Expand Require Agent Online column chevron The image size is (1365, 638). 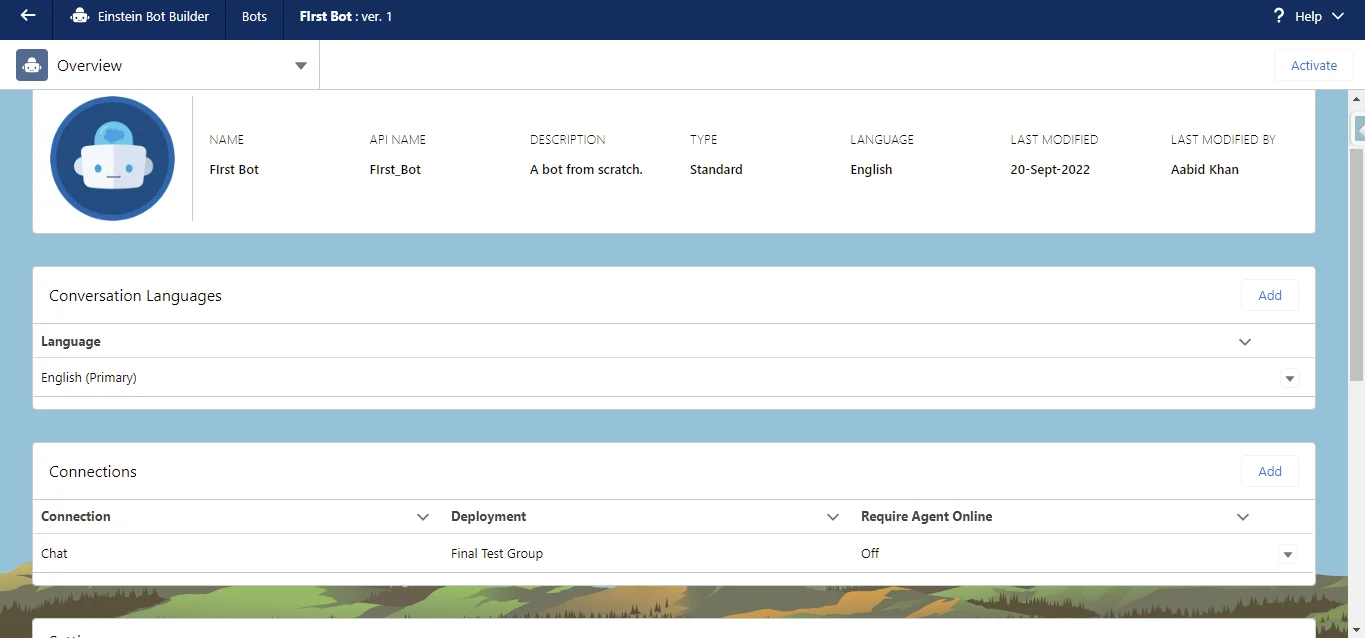click(1242, 517)
